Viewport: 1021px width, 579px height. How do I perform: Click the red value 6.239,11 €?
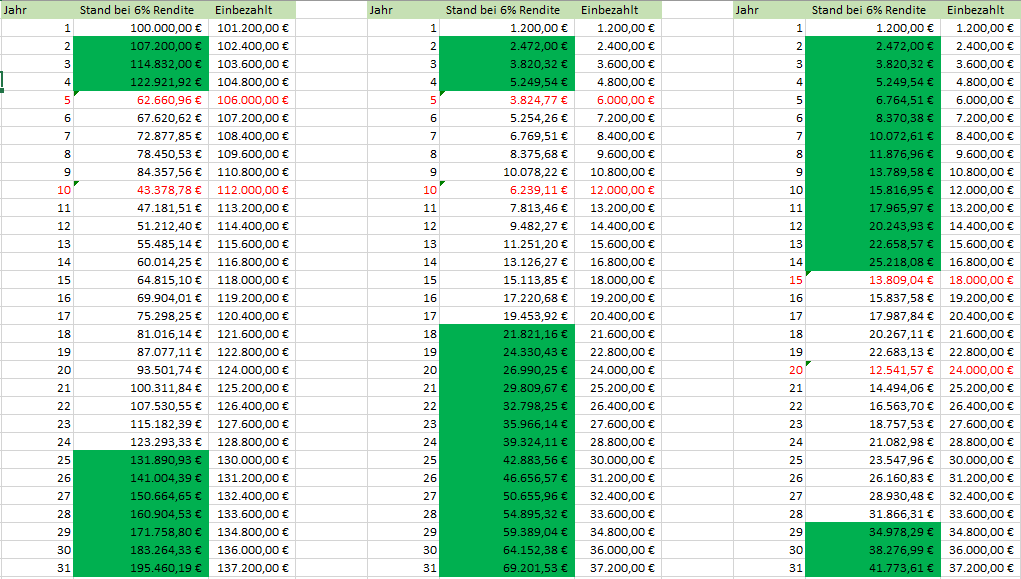(507, 190)
